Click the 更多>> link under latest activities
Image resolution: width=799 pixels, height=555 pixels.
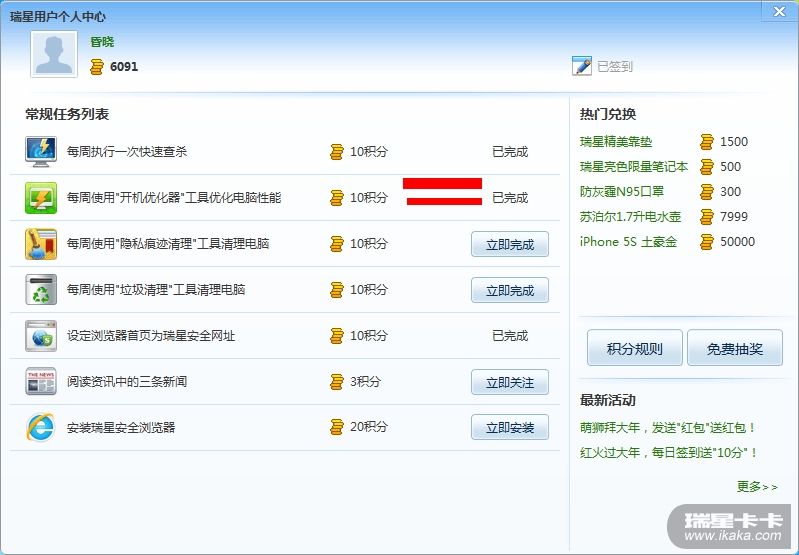(x=757, y=487)
